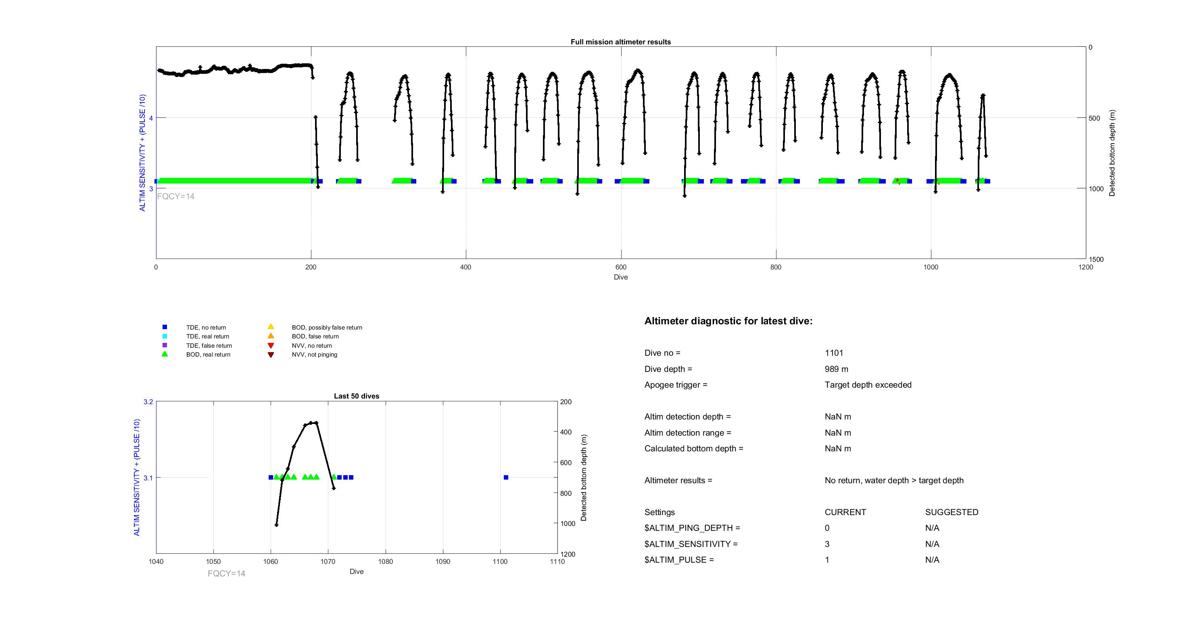1200x622 pixels.
Task: Click the 'Dive' x-axis label of the last 50 dives plot
Action: 357,572
